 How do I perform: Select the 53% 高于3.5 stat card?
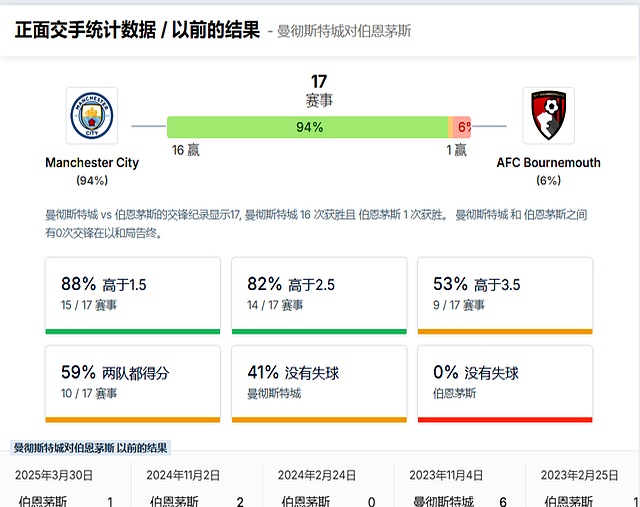click(505, 296)
